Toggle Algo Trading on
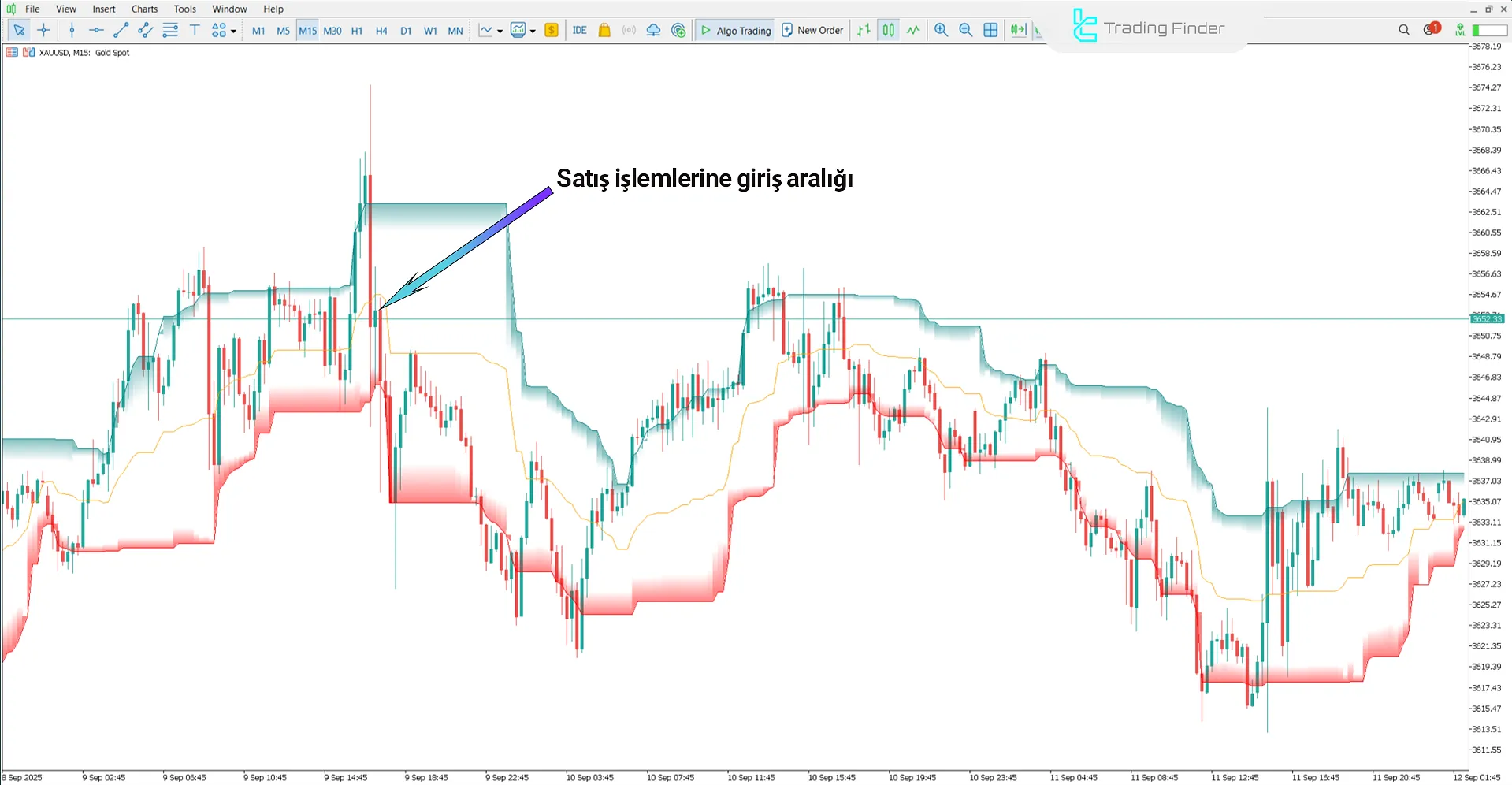1512x785 pixels. point(735,30)
